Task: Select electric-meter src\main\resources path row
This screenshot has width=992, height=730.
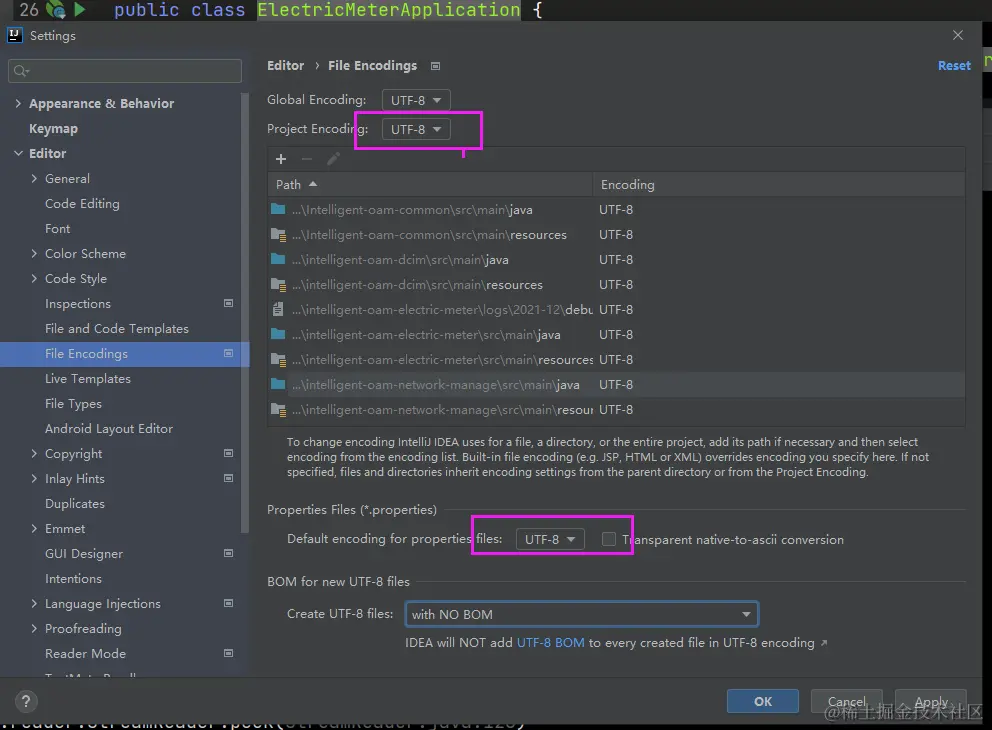Action: tap(616, 359)
